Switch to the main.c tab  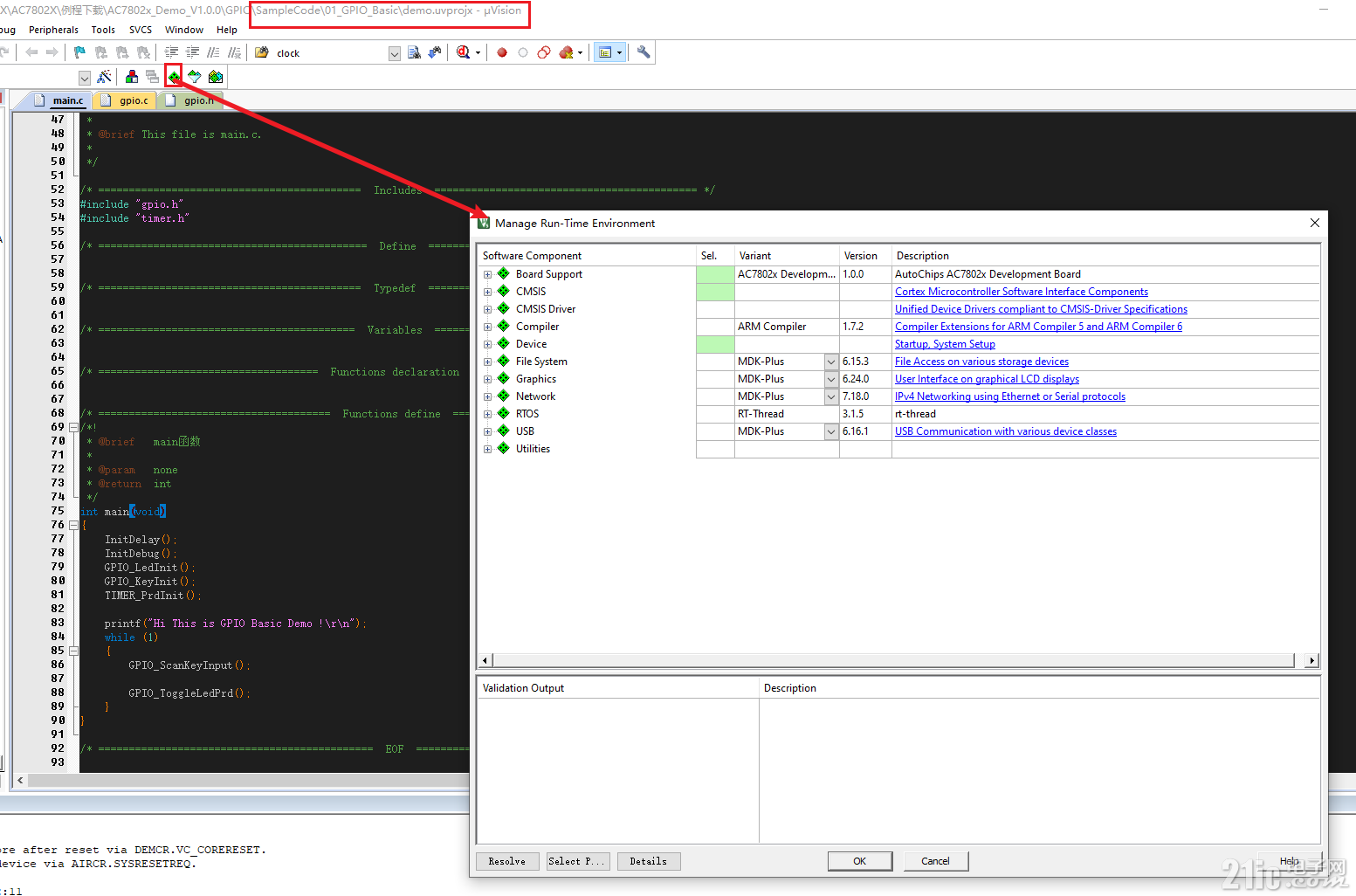[x=59, y=100]
